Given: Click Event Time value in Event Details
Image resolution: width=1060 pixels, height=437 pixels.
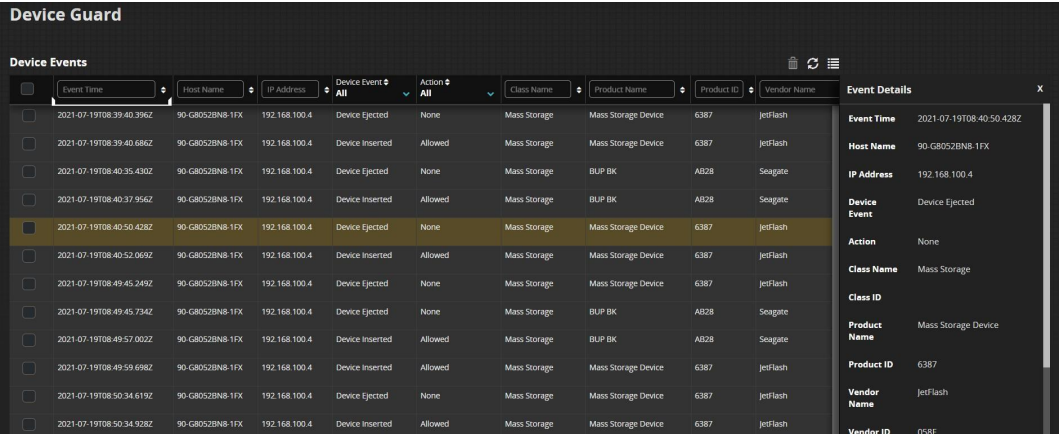Looking at the screenshot, I should pos(969,118).
